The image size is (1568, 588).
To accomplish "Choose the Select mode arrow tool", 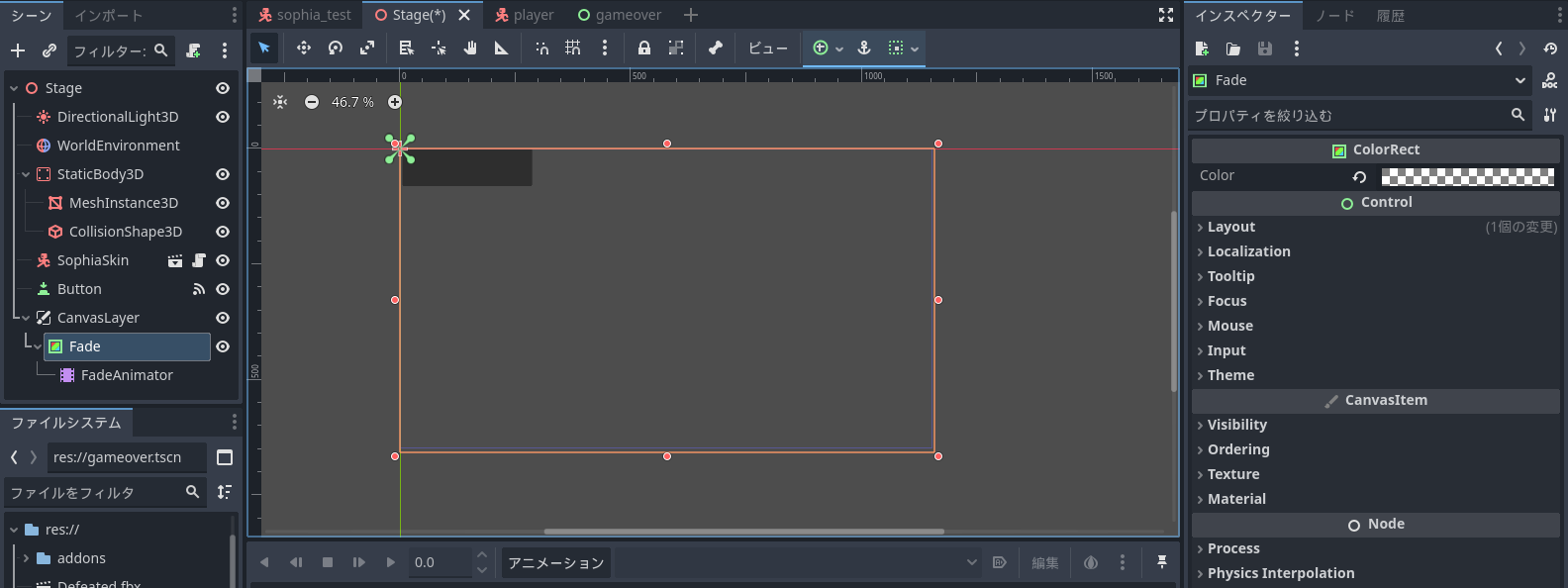I will (x=264, y=48).
